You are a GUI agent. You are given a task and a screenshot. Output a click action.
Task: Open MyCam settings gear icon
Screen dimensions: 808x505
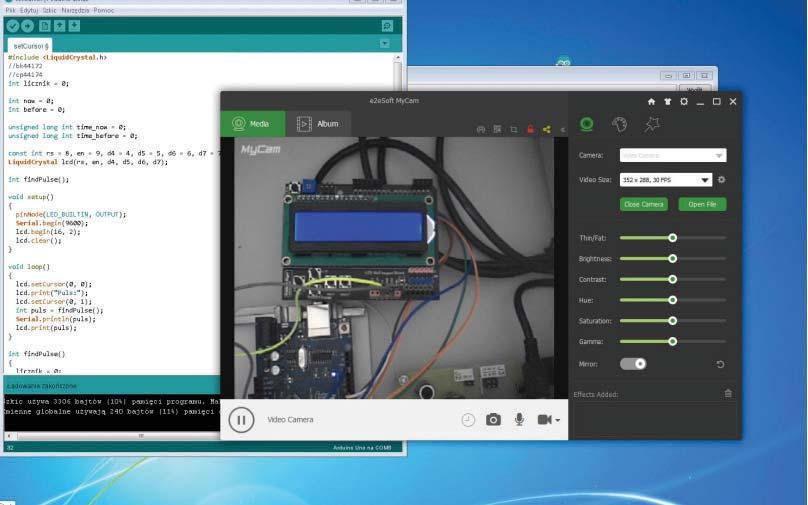tap(684, 102)
